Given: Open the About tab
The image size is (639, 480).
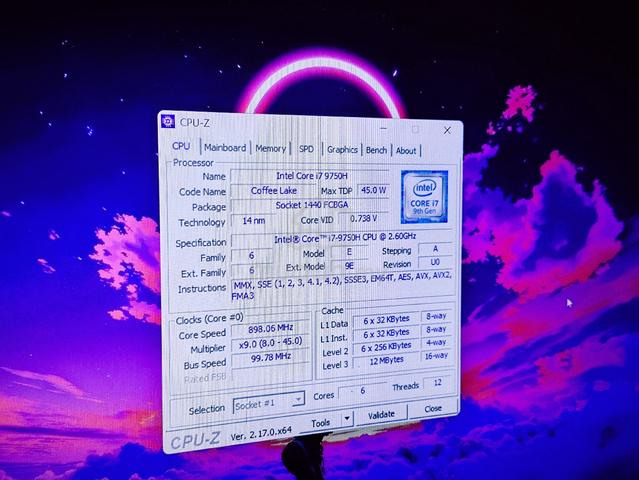Looking at the screenshot, I should click(x=406, y=151).
